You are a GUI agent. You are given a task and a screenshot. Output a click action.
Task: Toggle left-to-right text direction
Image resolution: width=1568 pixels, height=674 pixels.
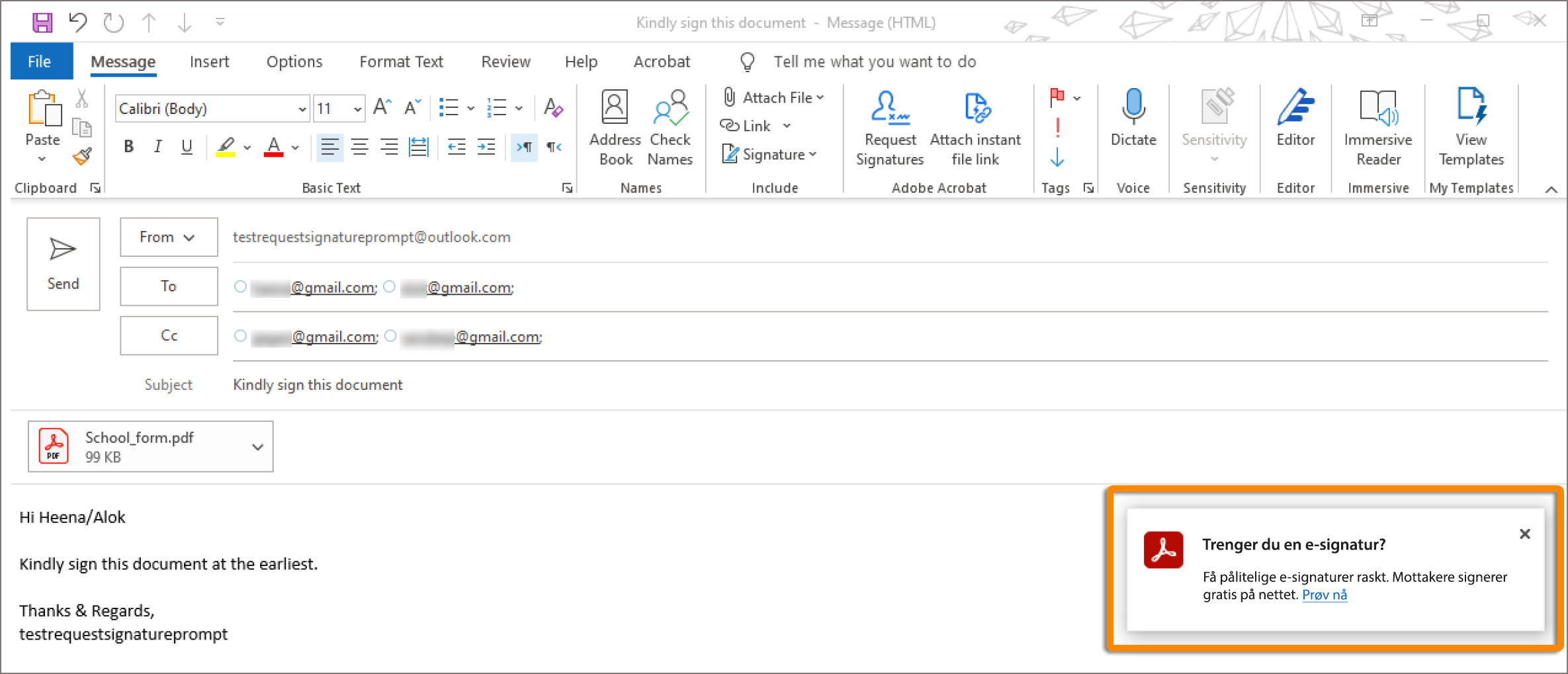pyautogui.click(x=524, y=146)
